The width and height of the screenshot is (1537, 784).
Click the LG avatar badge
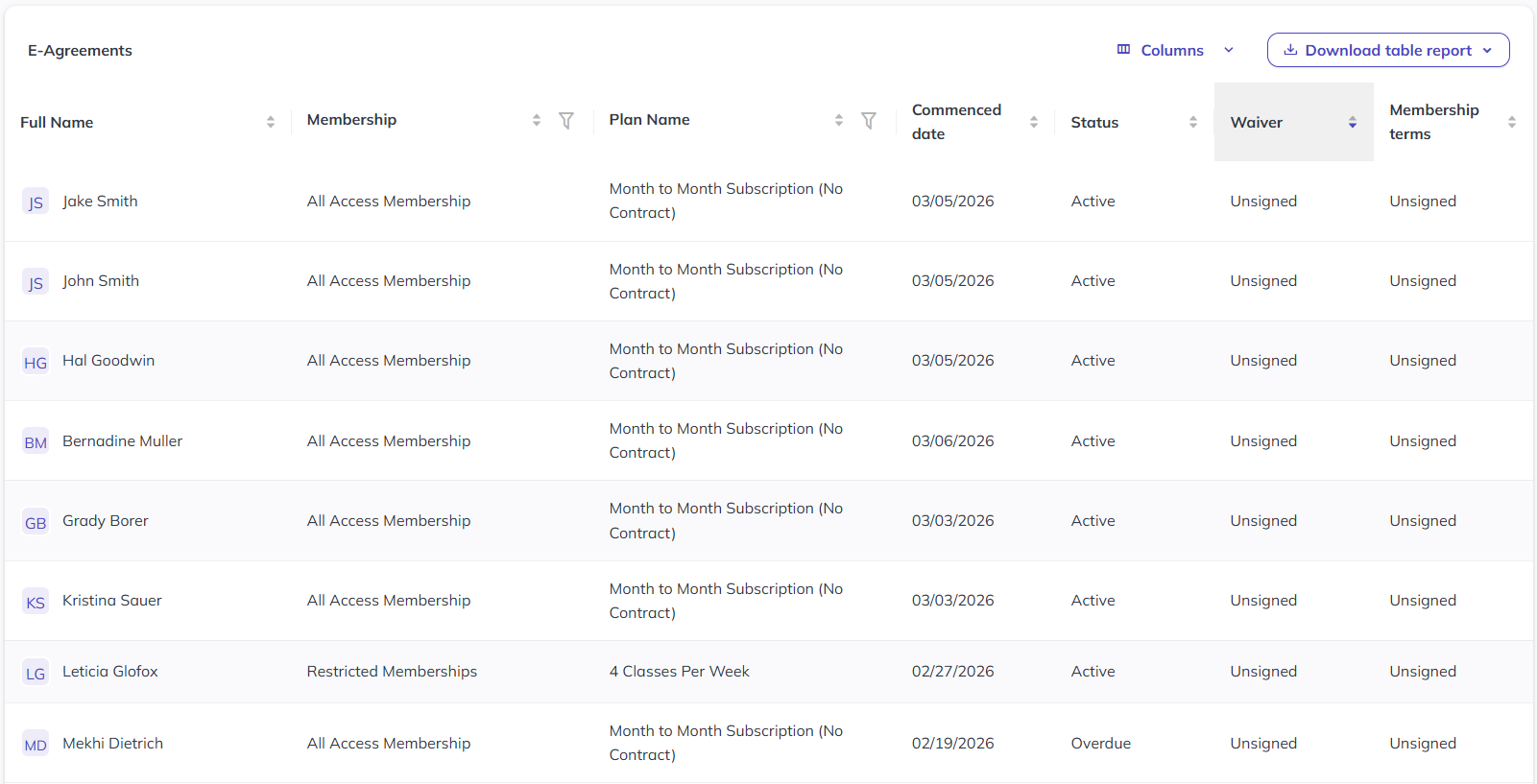36,673
